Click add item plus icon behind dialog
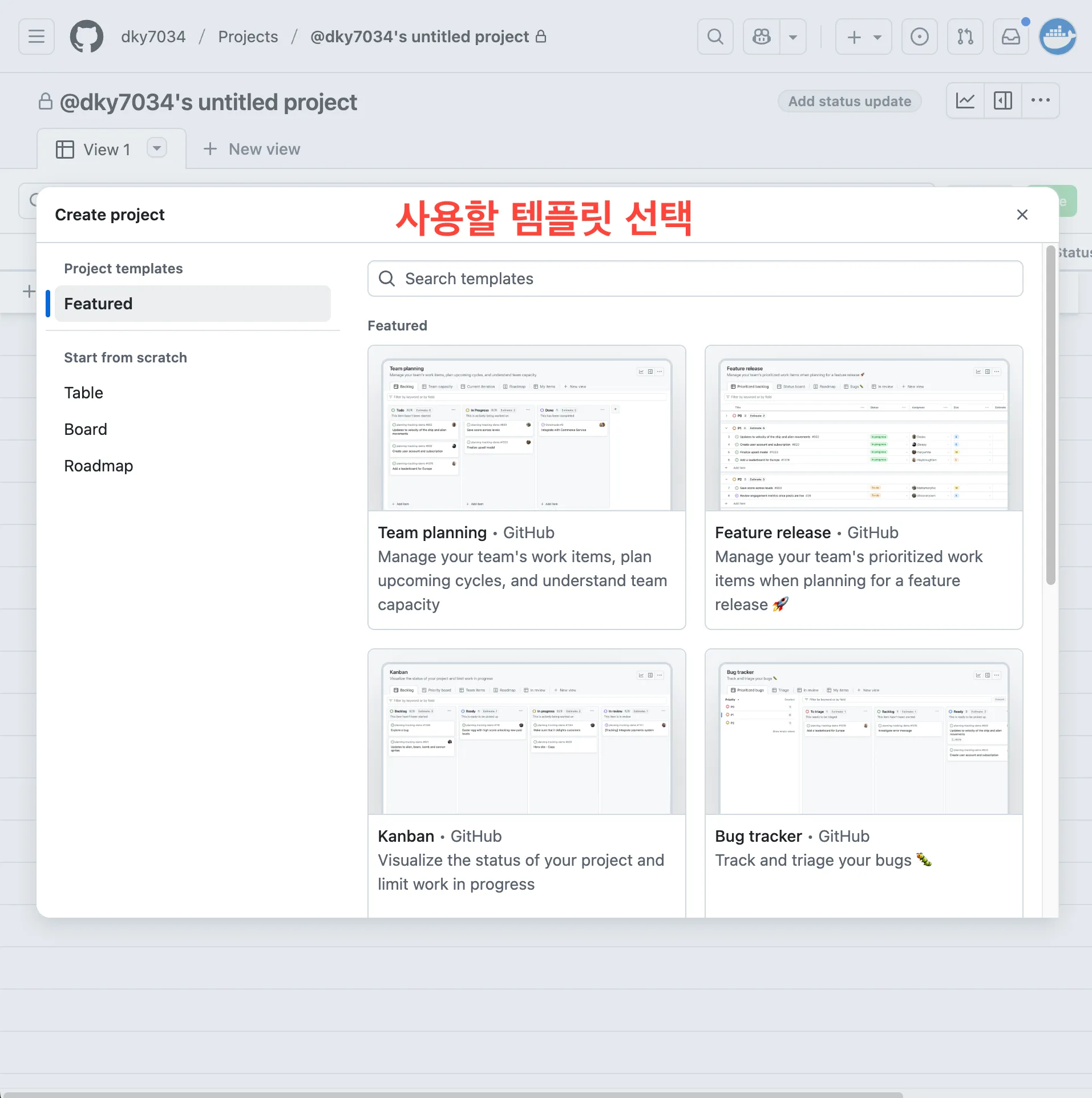The image size is (1092, 1098). (29, 292)
